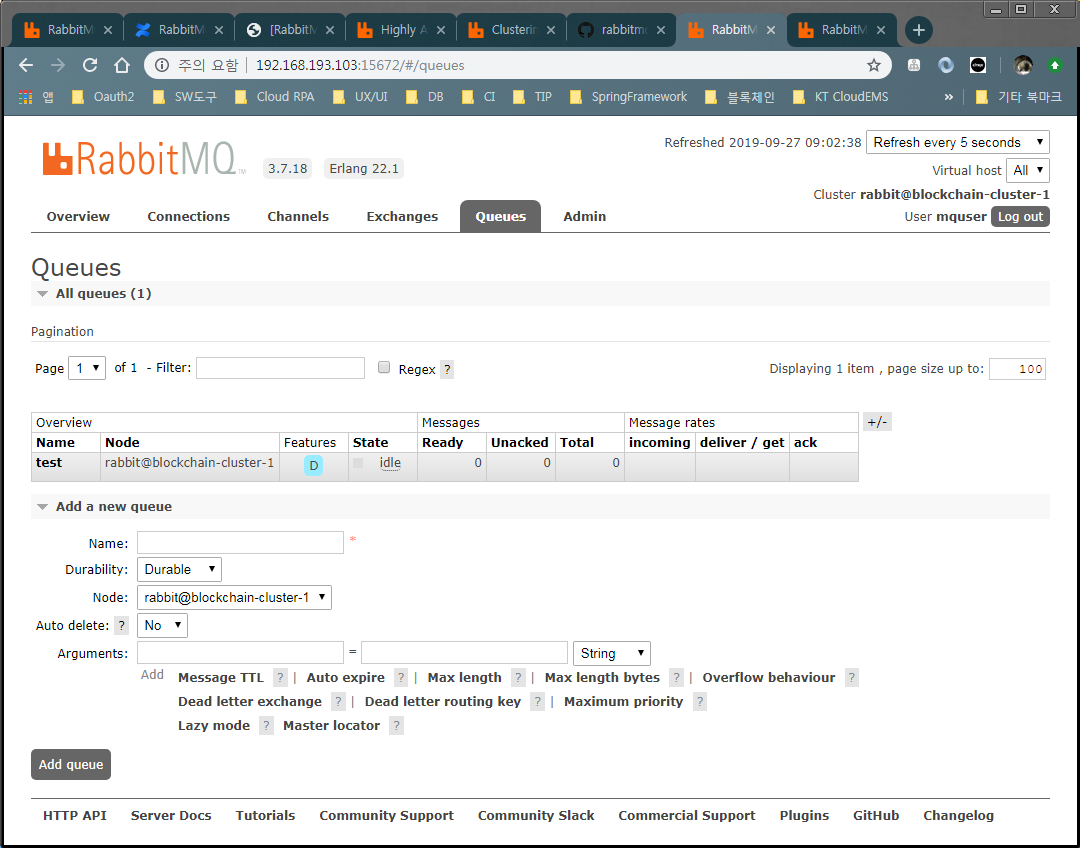Focus the Arguments key field
This screenshot has height=848, width=1080.
[240, 653]
